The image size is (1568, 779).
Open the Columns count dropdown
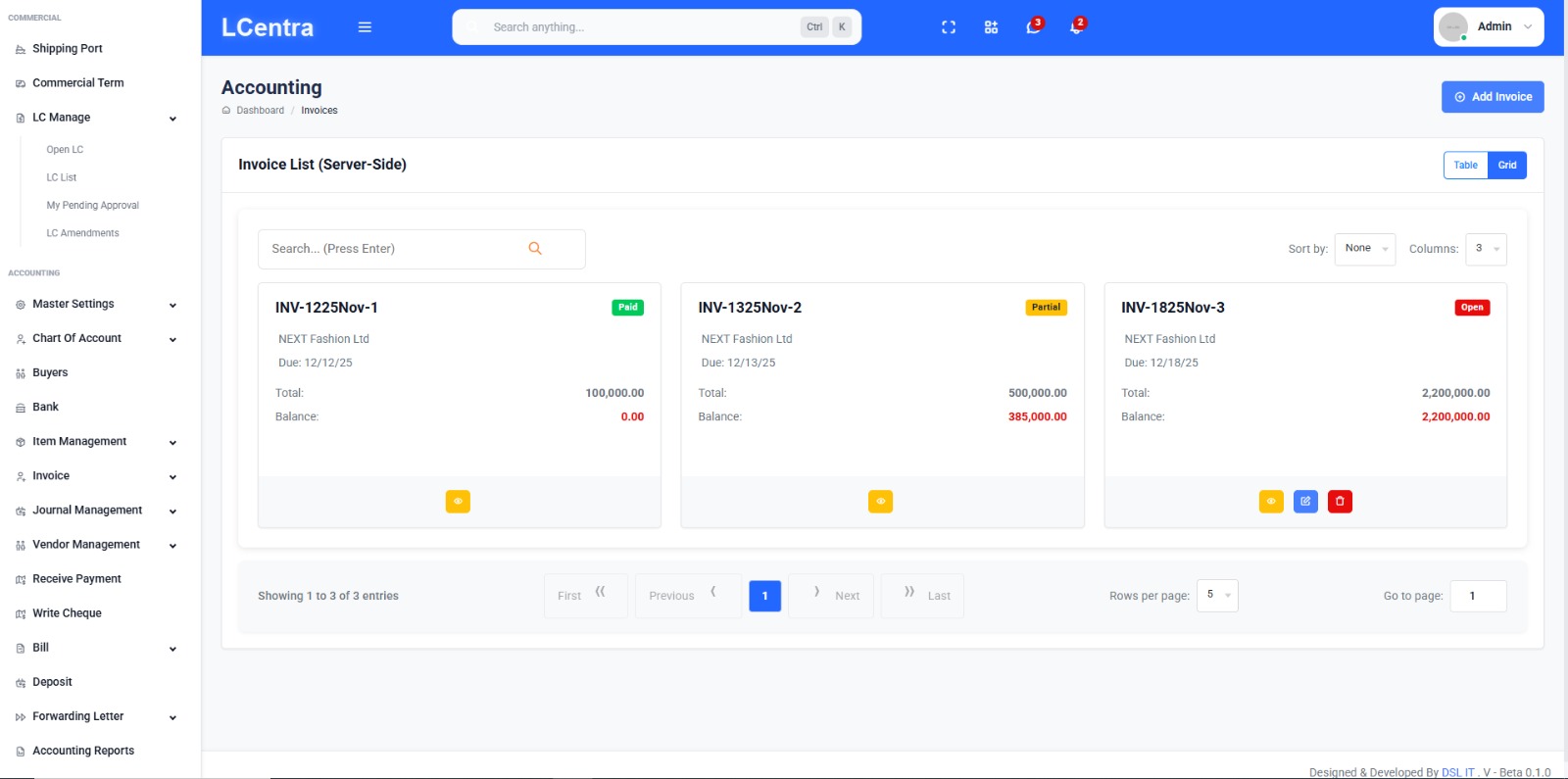[x=1485, y=249]
